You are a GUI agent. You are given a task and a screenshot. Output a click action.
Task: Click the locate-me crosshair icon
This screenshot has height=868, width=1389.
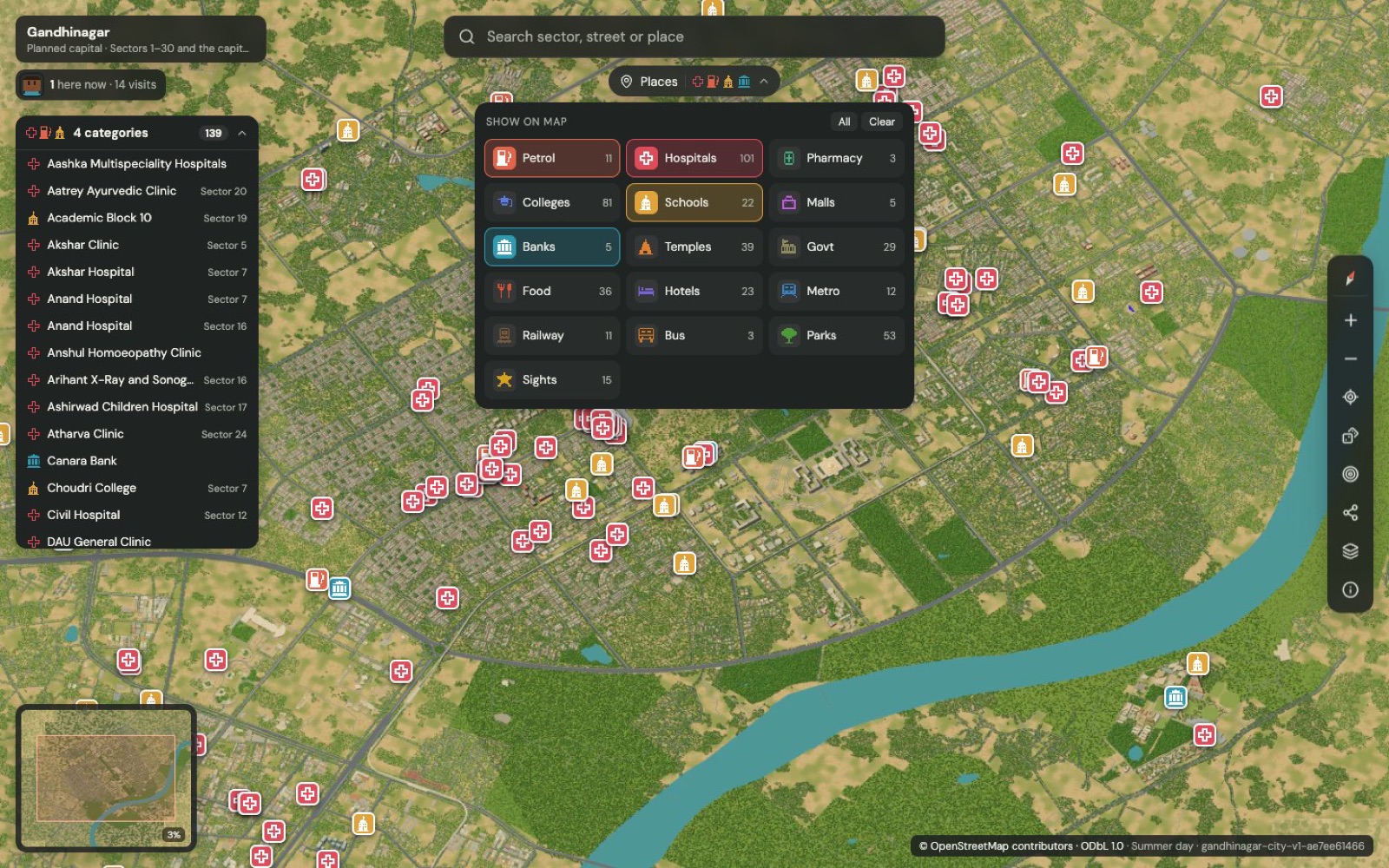pos(1350,397)
